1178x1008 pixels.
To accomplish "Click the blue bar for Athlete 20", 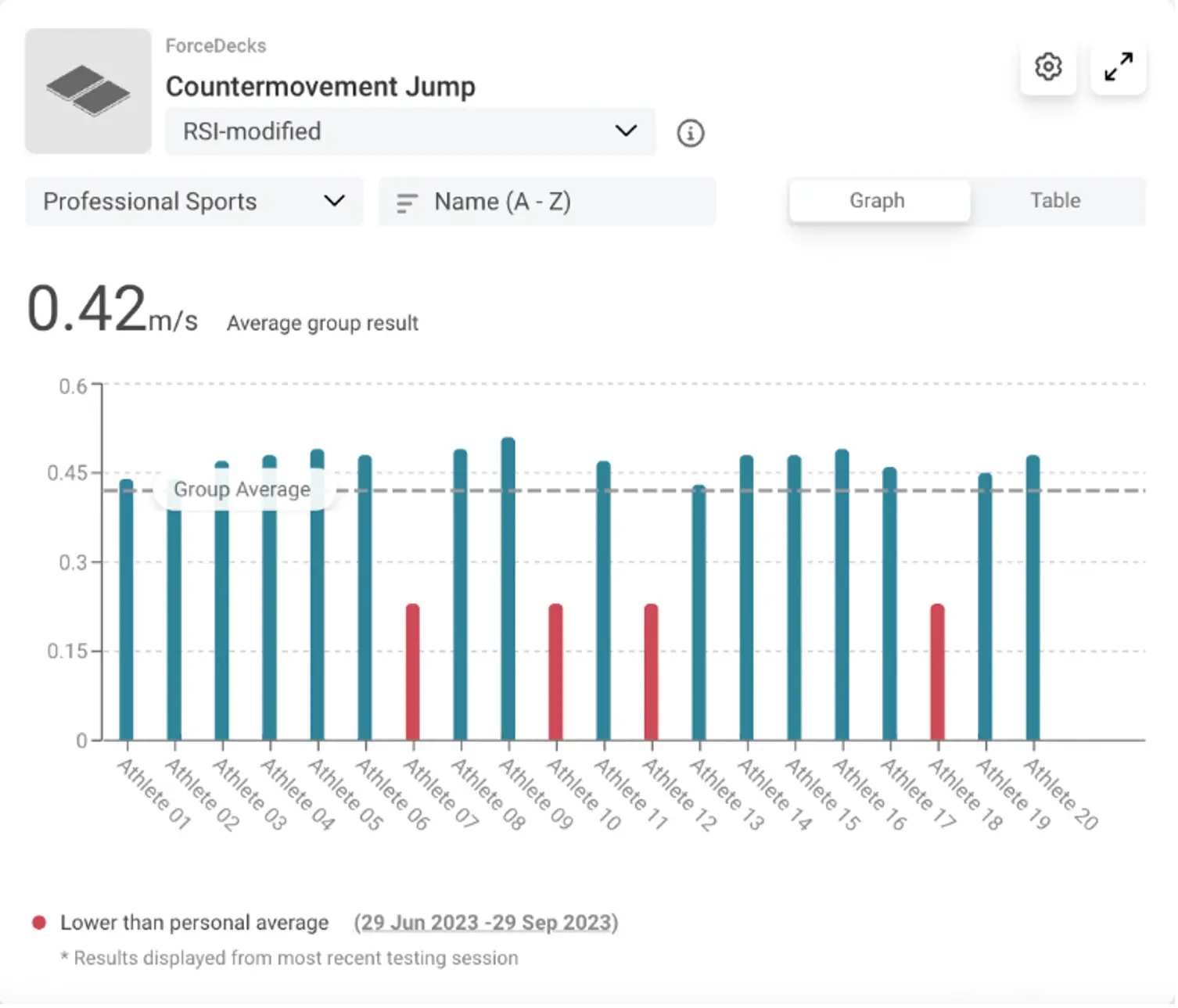I will click(x=1033, y=597).
